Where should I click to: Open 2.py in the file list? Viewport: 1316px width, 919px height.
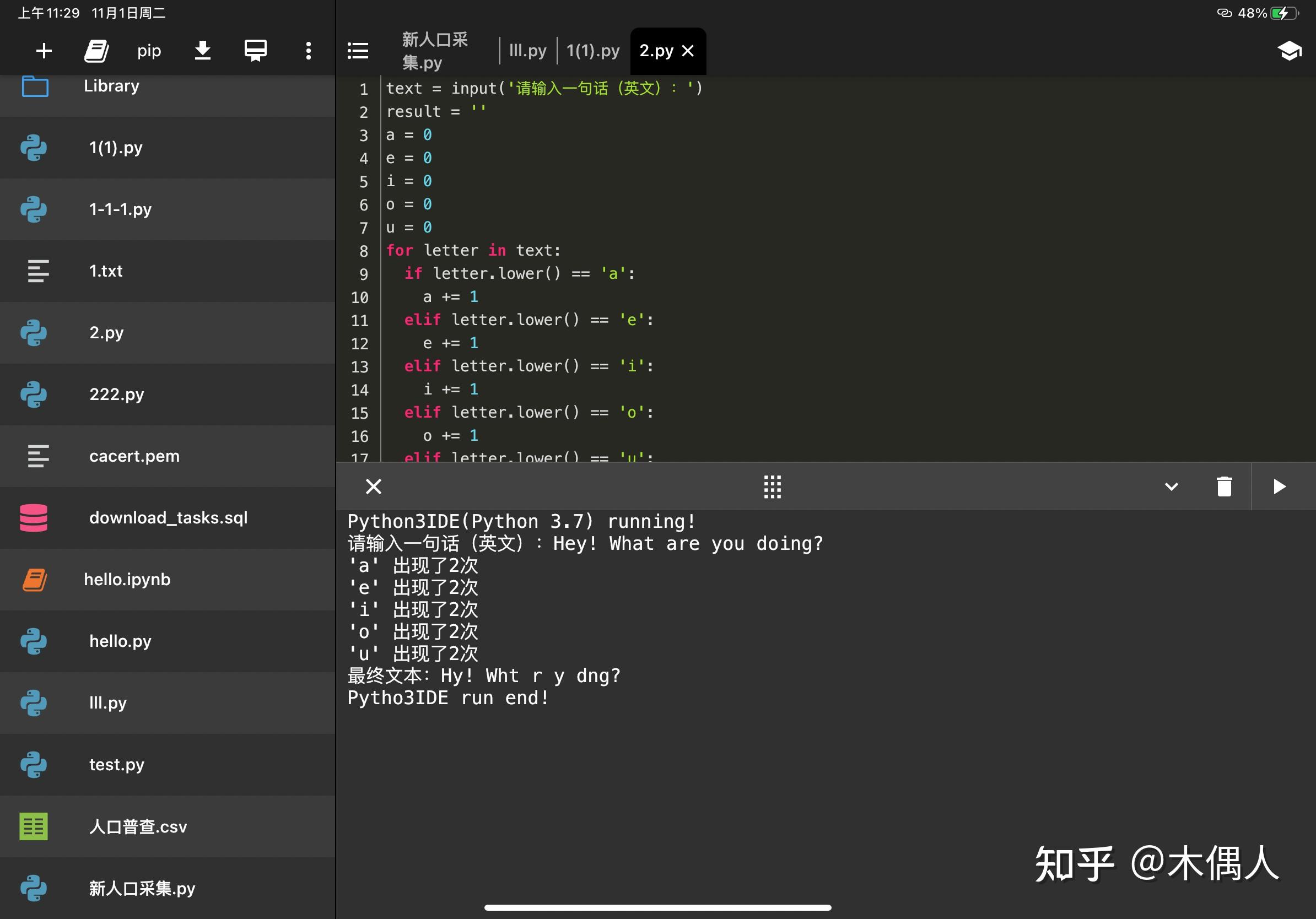168,333
